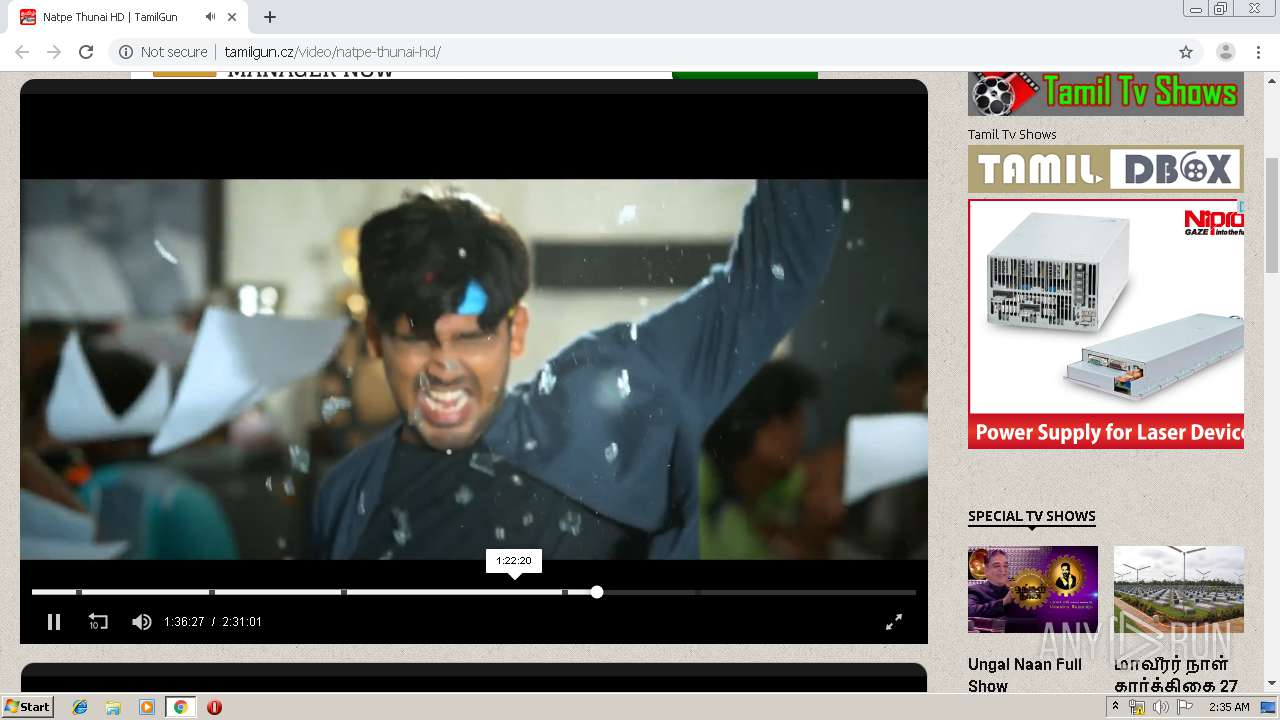Open a new browser tab
Image resolution: width=1280 pixels, height=720 pixels.
[270, 17]
